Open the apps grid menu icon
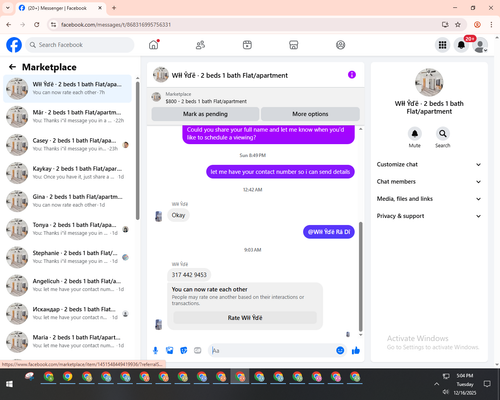The image size is (500, 400). click(442, 45)
